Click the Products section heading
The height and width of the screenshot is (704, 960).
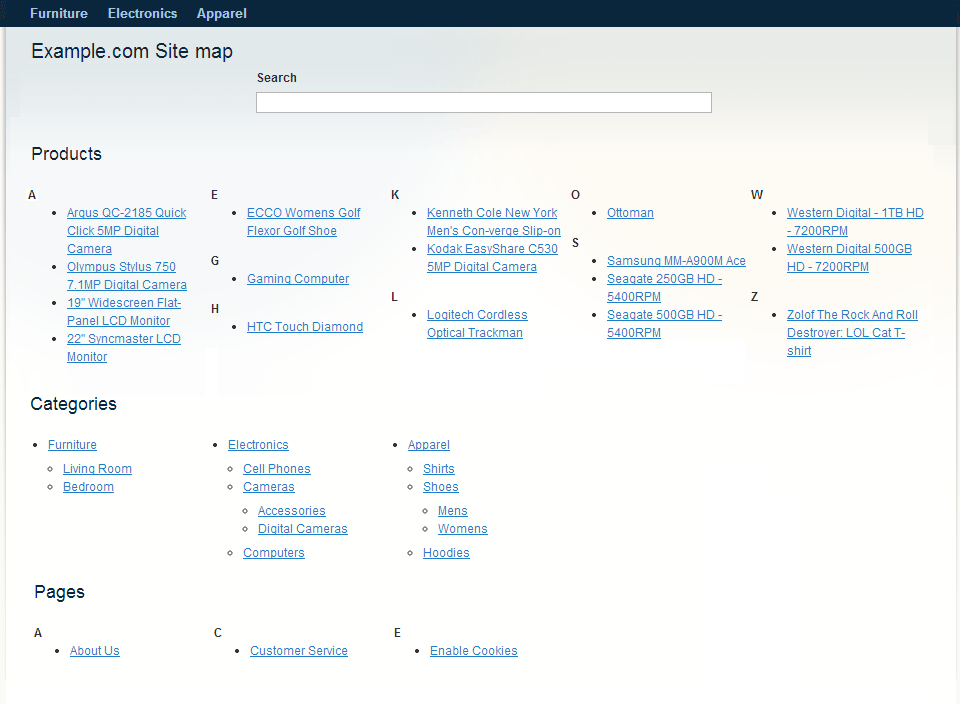[67, 154]
